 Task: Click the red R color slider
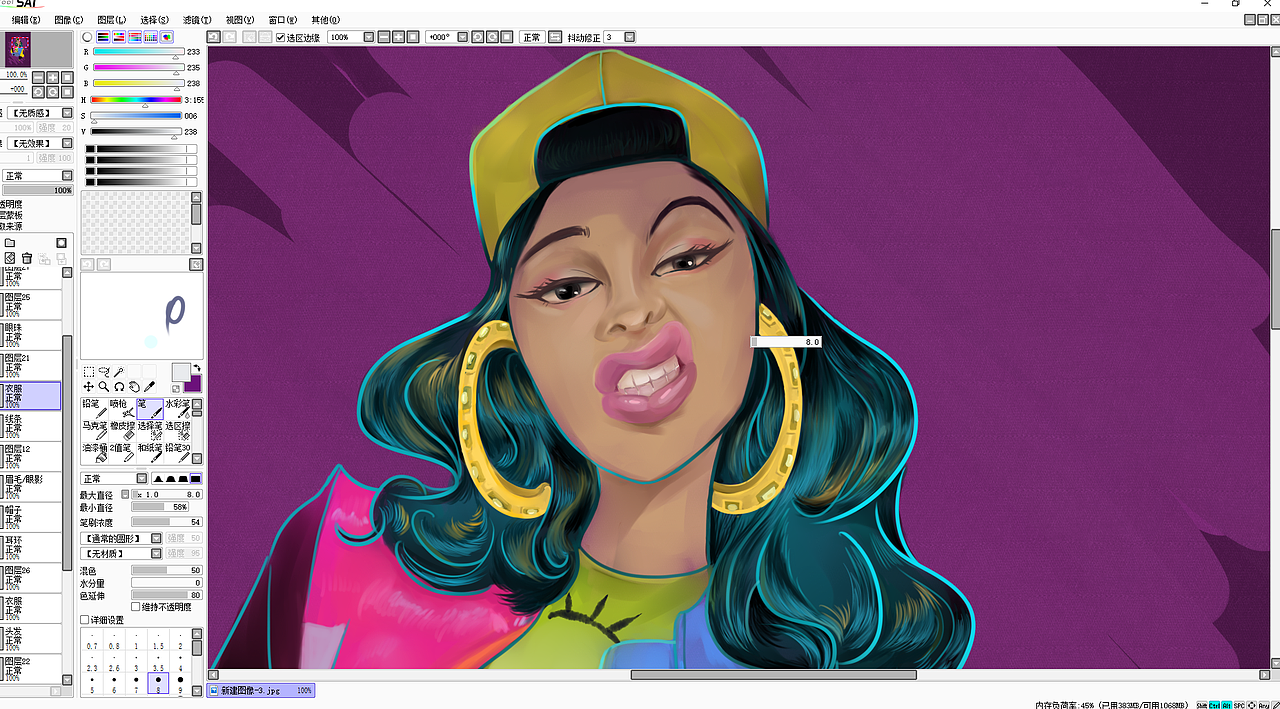tap(138, 51)
